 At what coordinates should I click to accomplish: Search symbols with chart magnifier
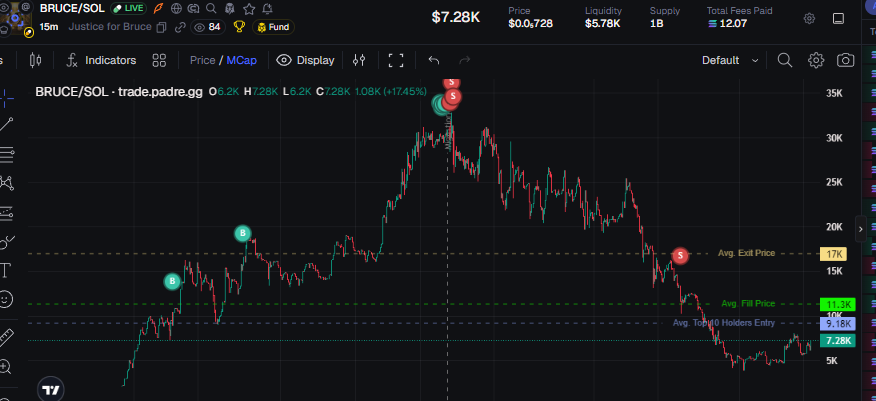(x=785, y=60)
